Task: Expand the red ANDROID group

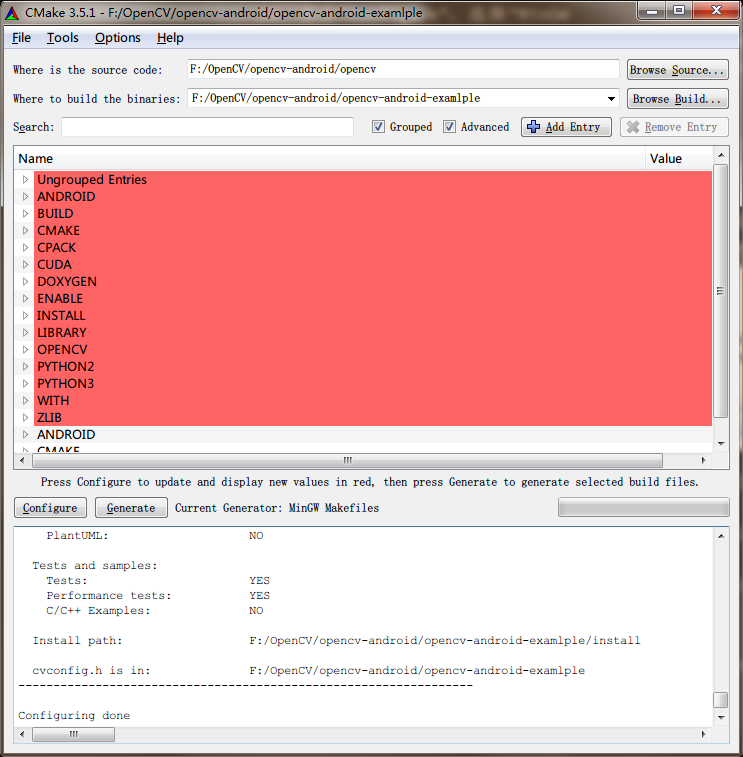Action: coord(26,196)
